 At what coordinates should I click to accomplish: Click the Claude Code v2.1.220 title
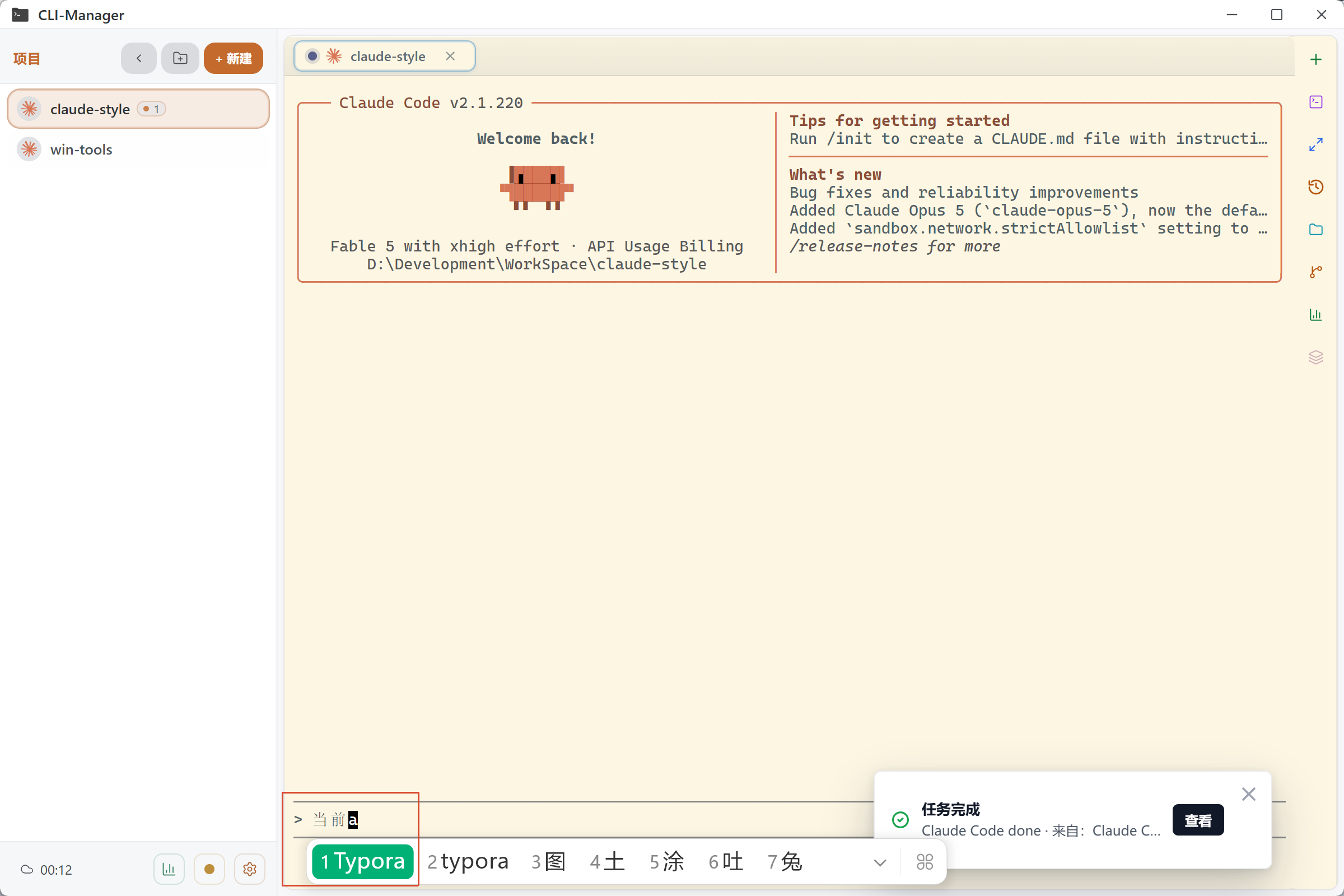pyautogui.click(x=431, y=103)
